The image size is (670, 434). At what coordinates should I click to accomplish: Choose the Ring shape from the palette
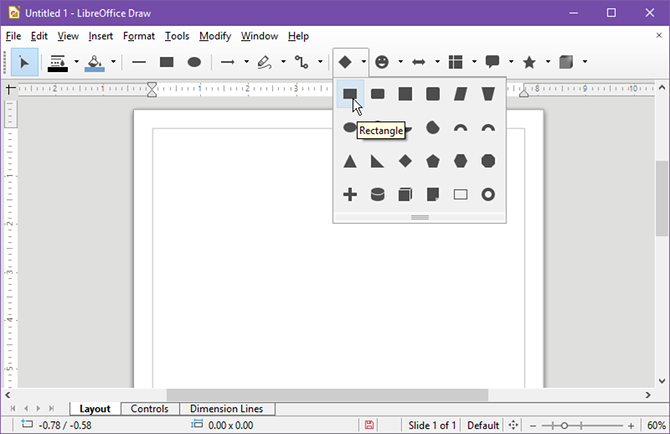click(488, 194)
